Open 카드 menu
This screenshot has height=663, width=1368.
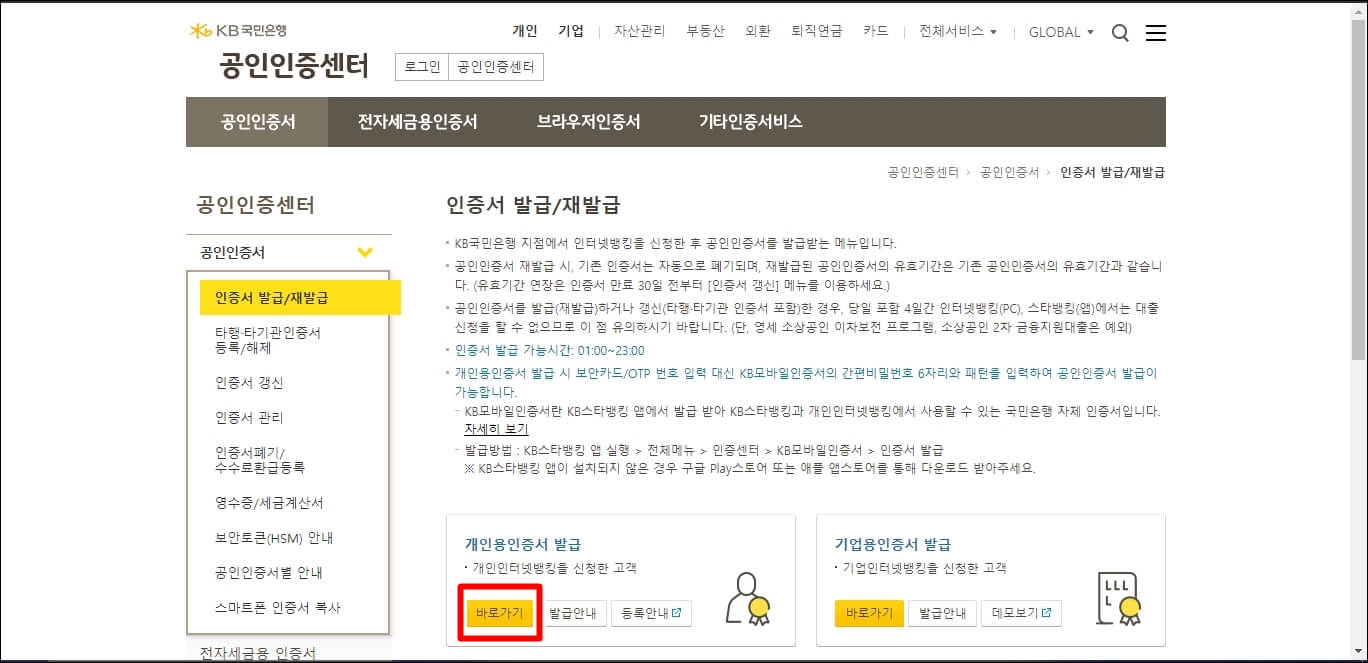click(x=875, y=31)
